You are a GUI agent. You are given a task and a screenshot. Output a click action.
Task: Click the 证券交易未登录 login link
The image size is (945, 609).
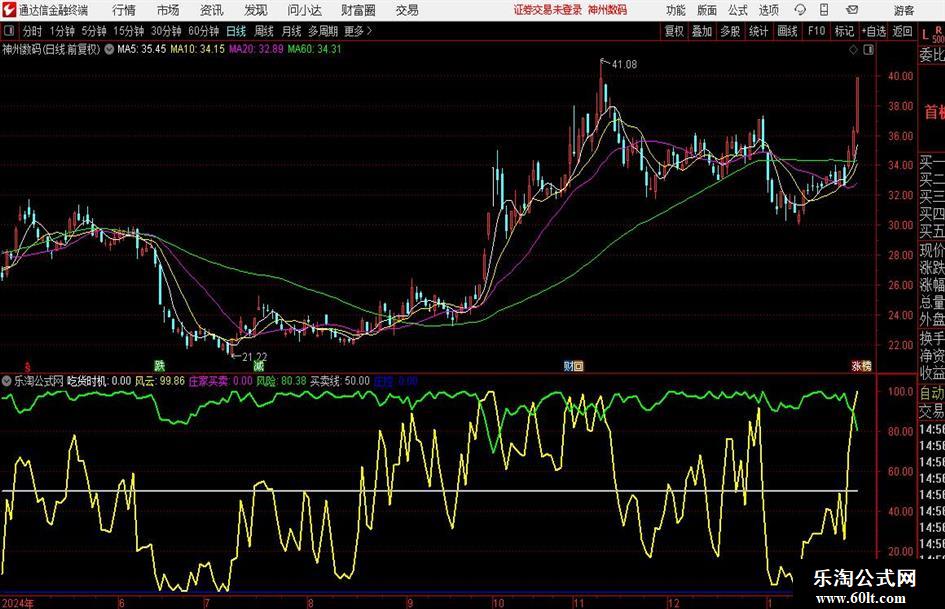click(x=548, y=10)
